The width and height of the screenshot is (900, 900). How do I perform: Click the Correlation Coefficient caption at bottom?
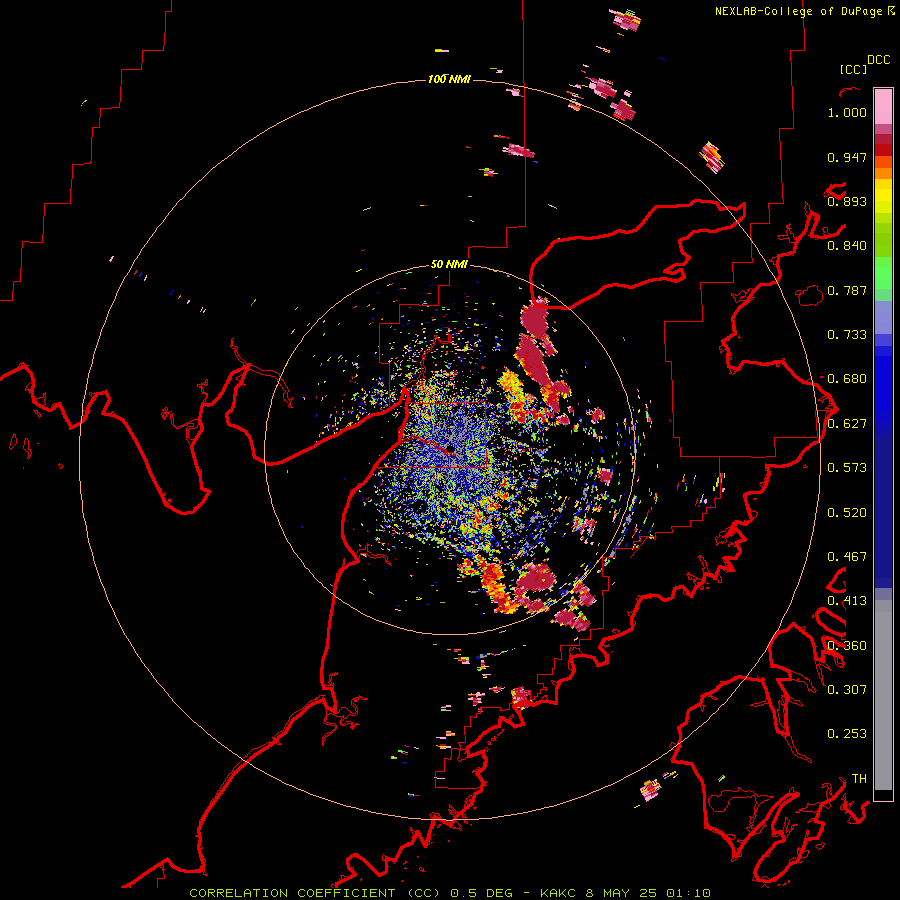450,893
